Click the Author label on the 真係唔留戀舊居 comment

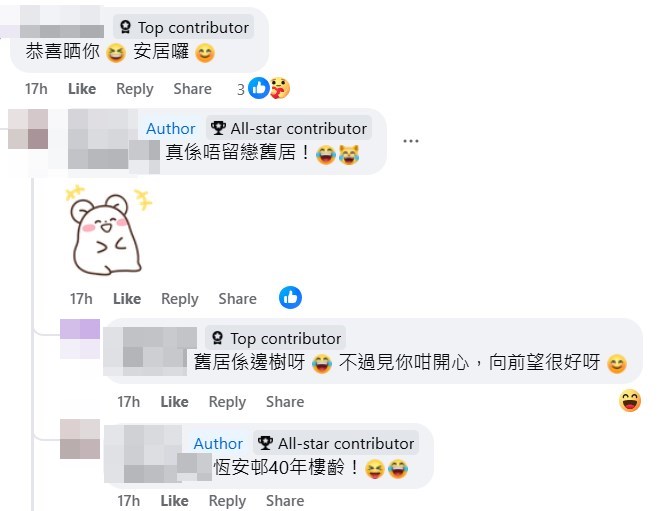[171, 128]
